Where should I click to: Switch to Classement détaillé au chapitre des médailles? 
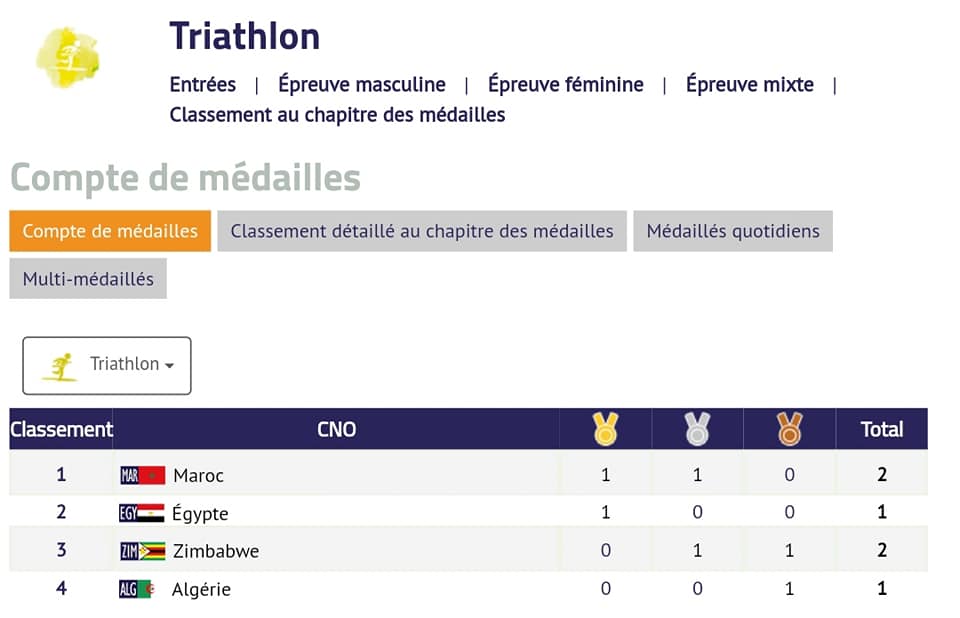pyautogui.click(x=422, y=231)
